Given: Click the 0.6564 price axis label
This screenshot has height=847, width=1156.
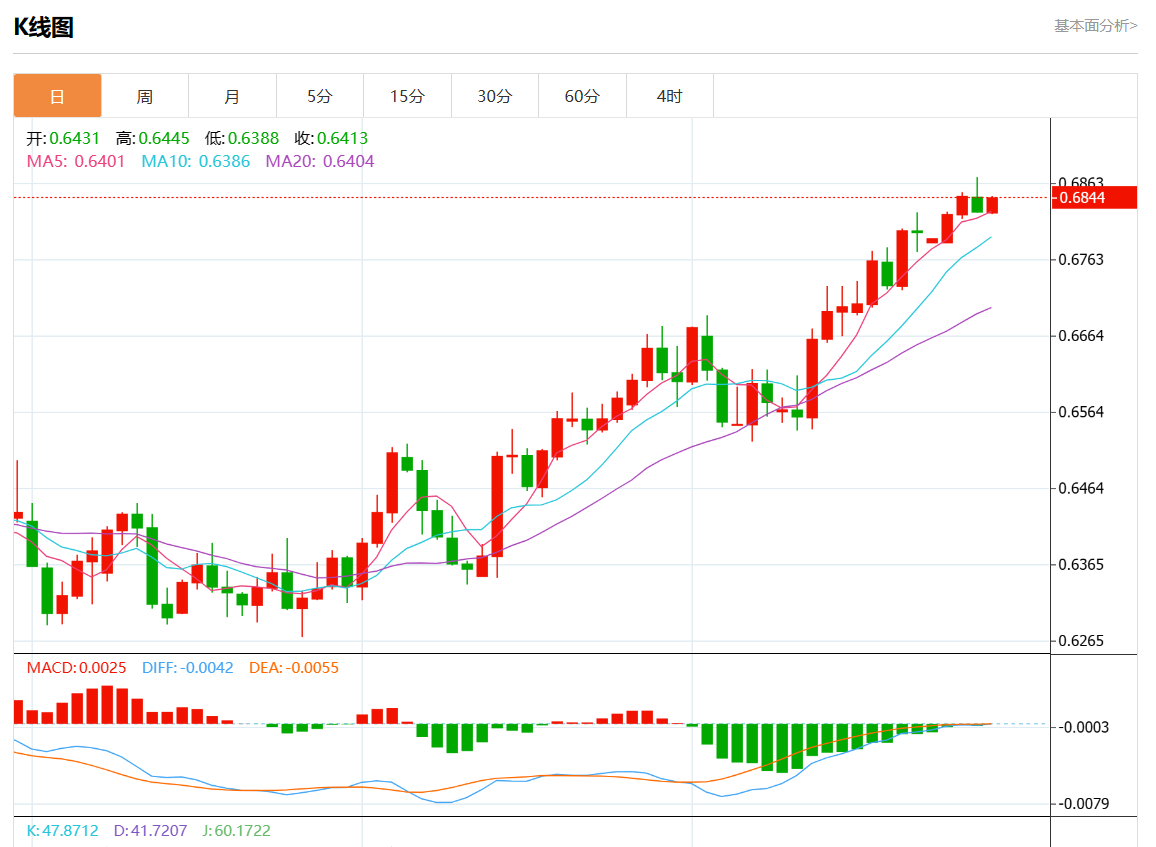Looking at the screenshot, I should point(1081,412).
